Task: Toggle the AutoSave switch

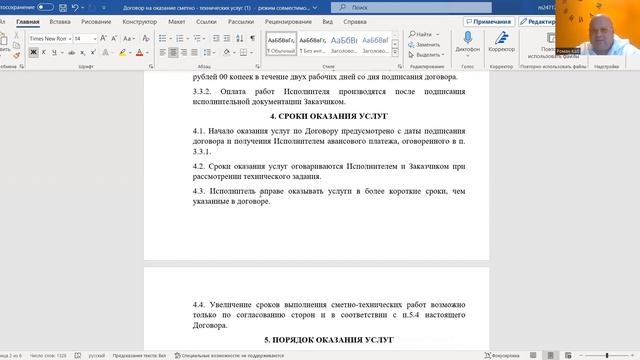Action: (45, 7)
